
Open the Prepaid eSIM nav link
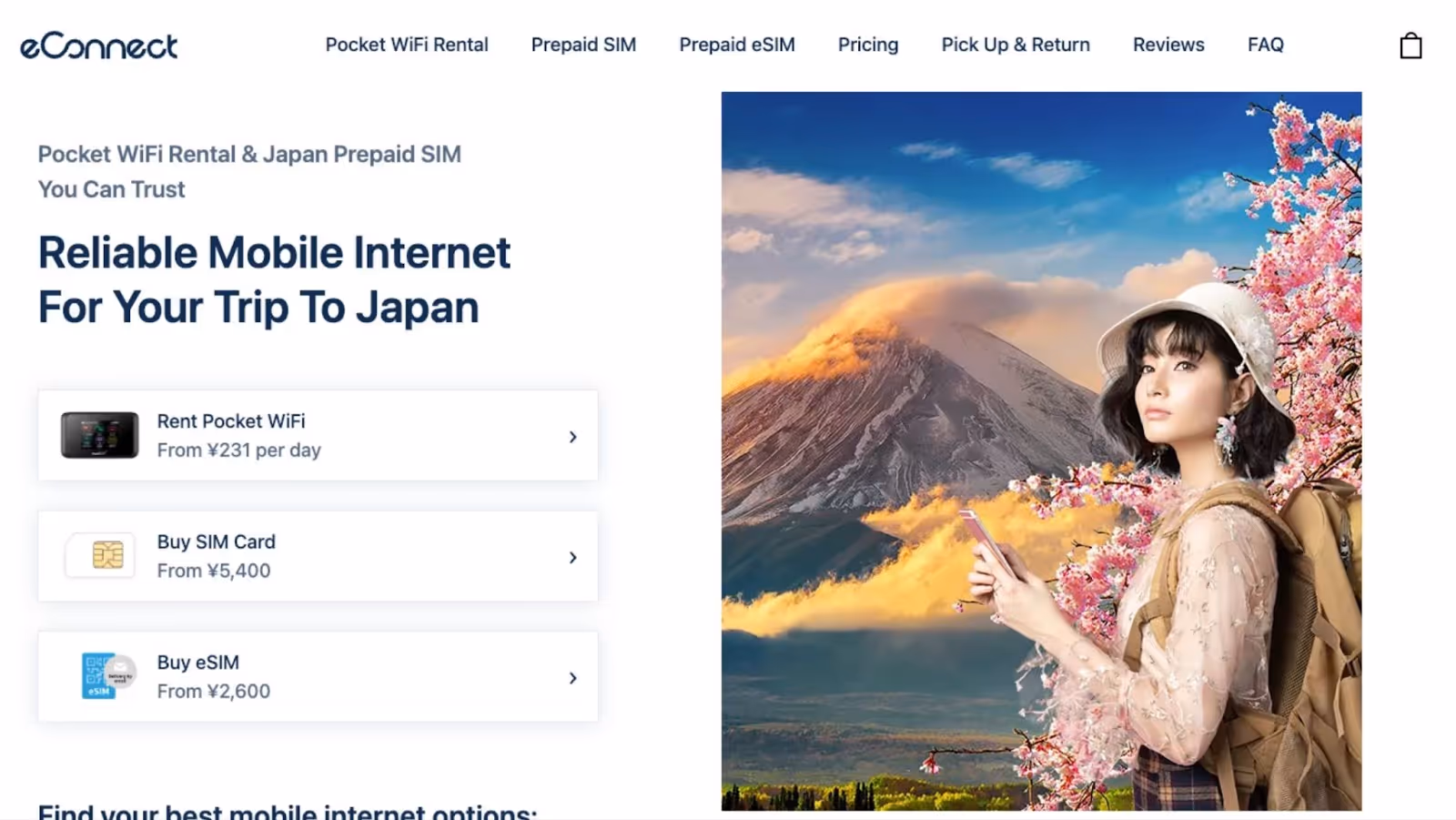point(737,45)
